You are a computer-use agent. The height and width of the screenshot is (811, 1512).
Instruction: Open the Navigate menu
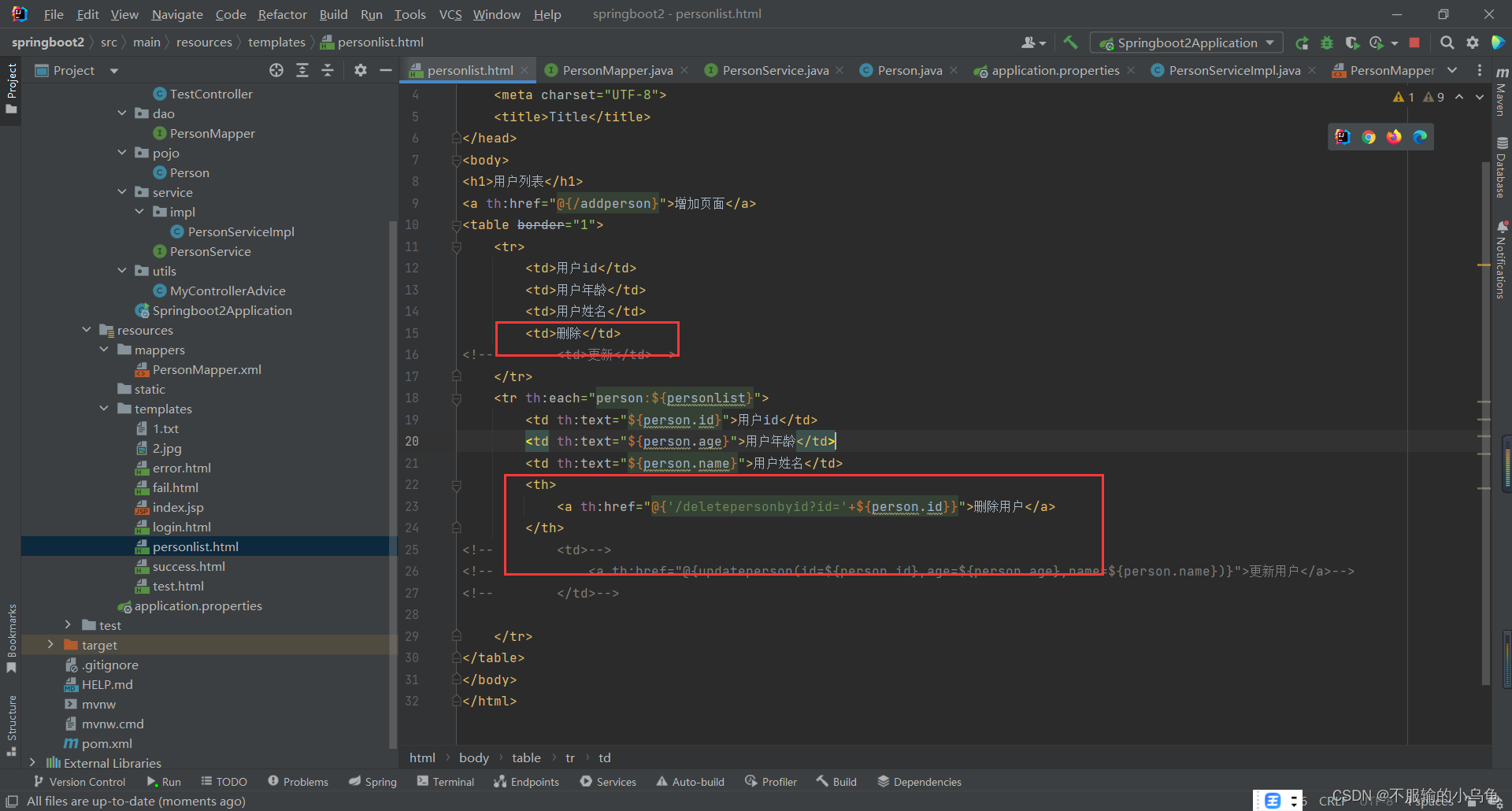(176, 14)
